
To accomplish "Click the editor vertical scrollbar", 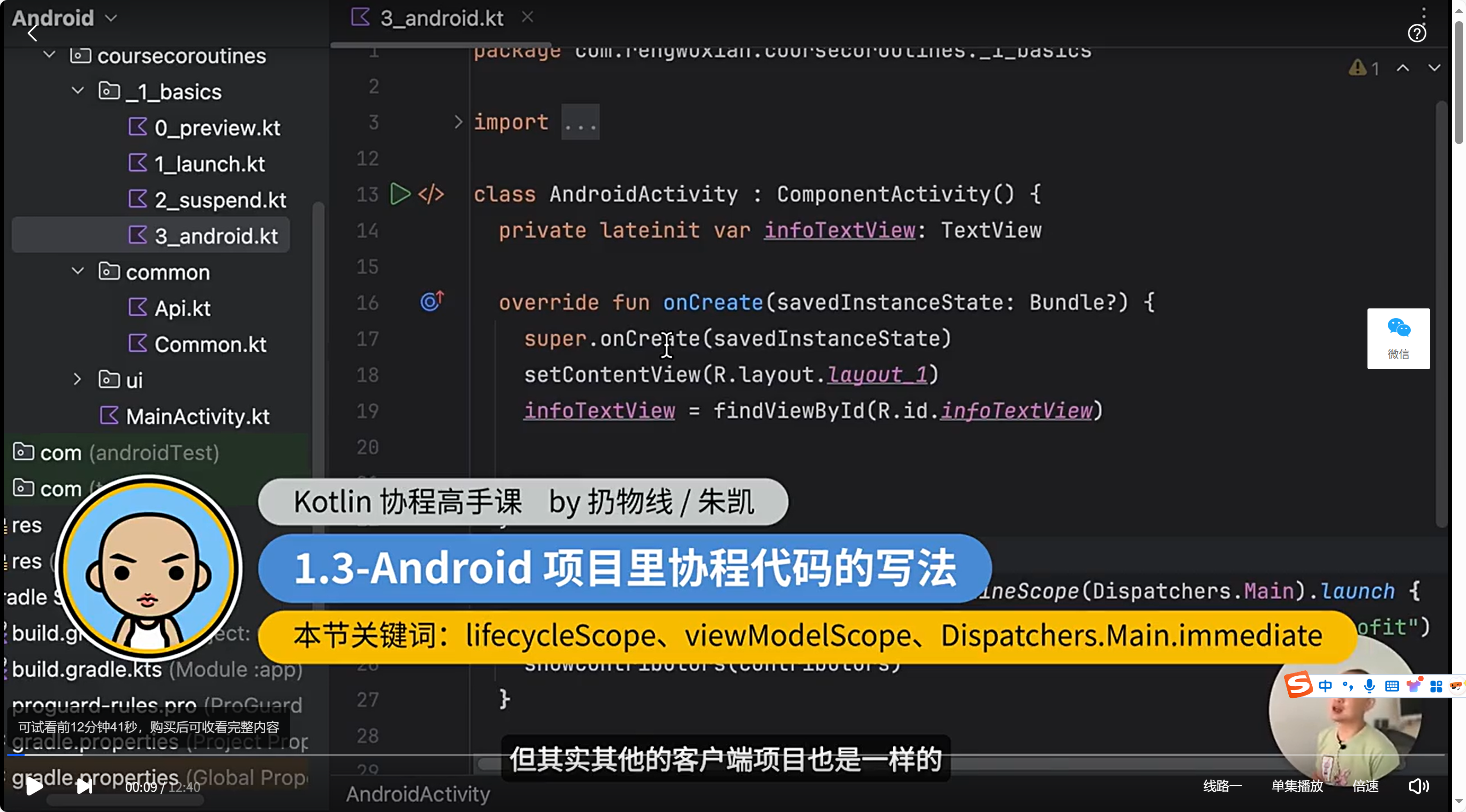I will tap(1441, 313).
